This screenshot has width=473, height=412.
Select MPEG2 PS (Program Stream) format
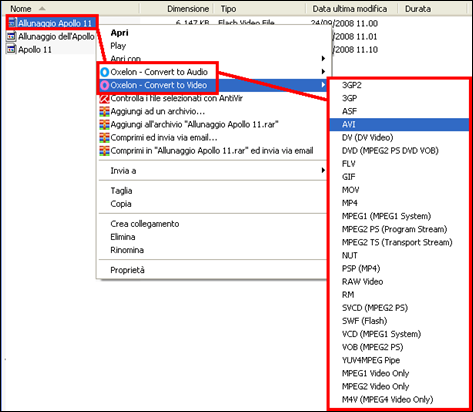tap(394, 229)
